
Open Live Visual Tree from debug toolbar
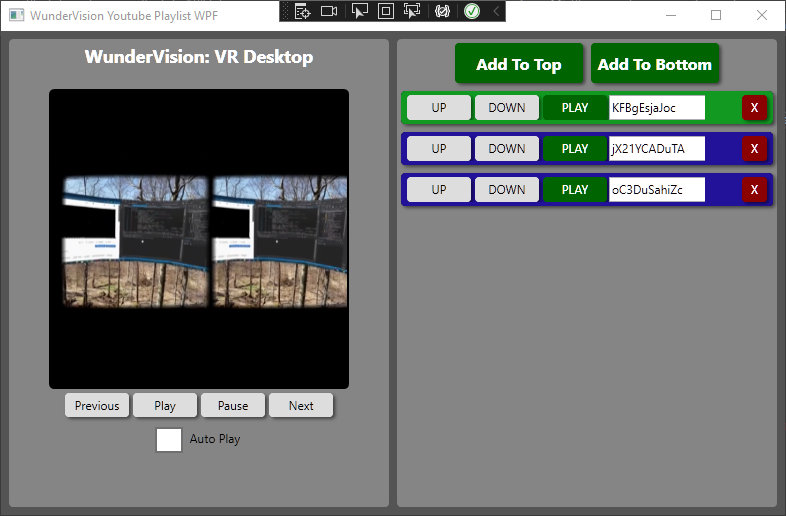click(x=303, y=11)
